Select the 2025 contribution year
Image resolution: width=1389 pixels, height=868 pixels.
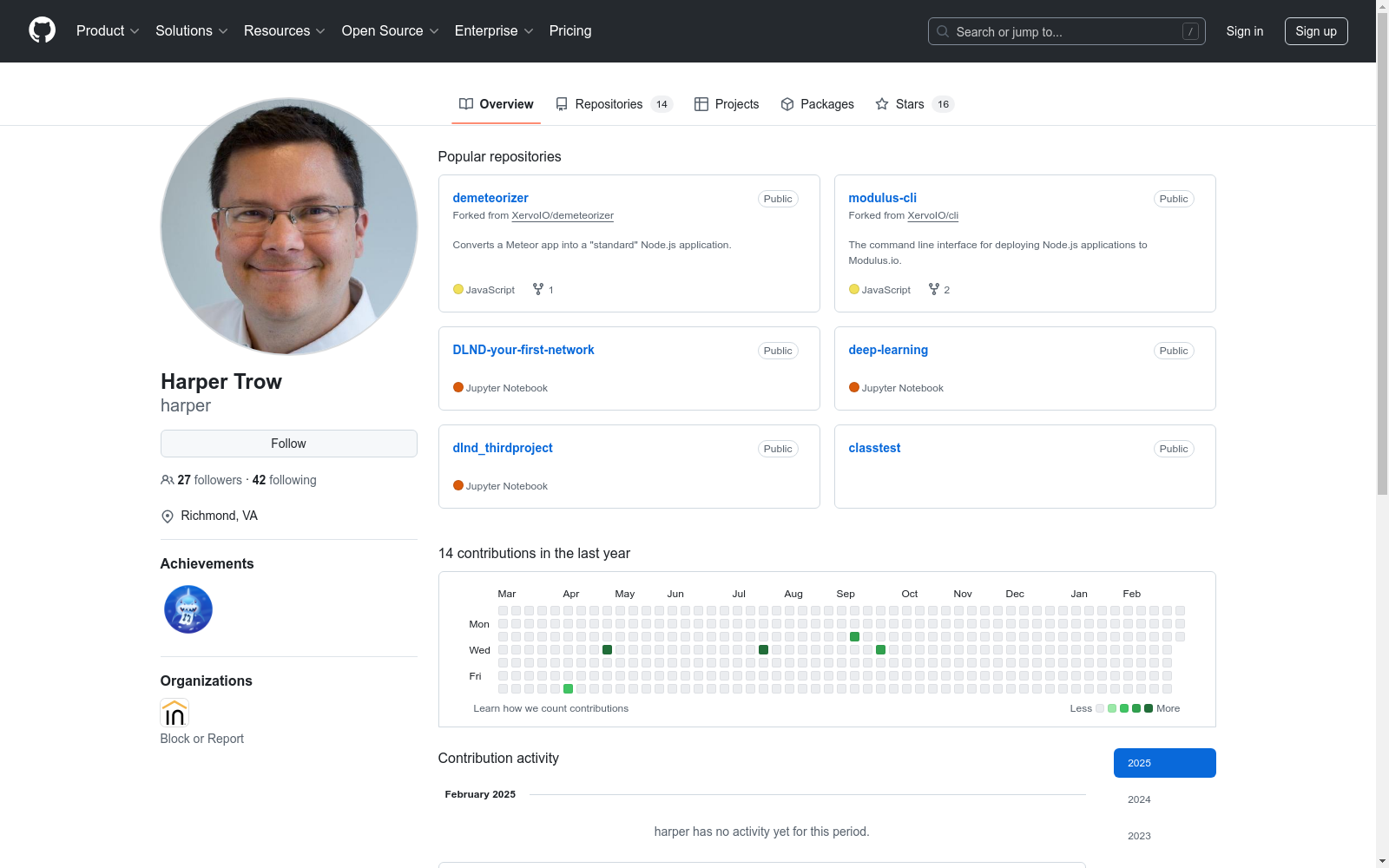coord(1165,763)
